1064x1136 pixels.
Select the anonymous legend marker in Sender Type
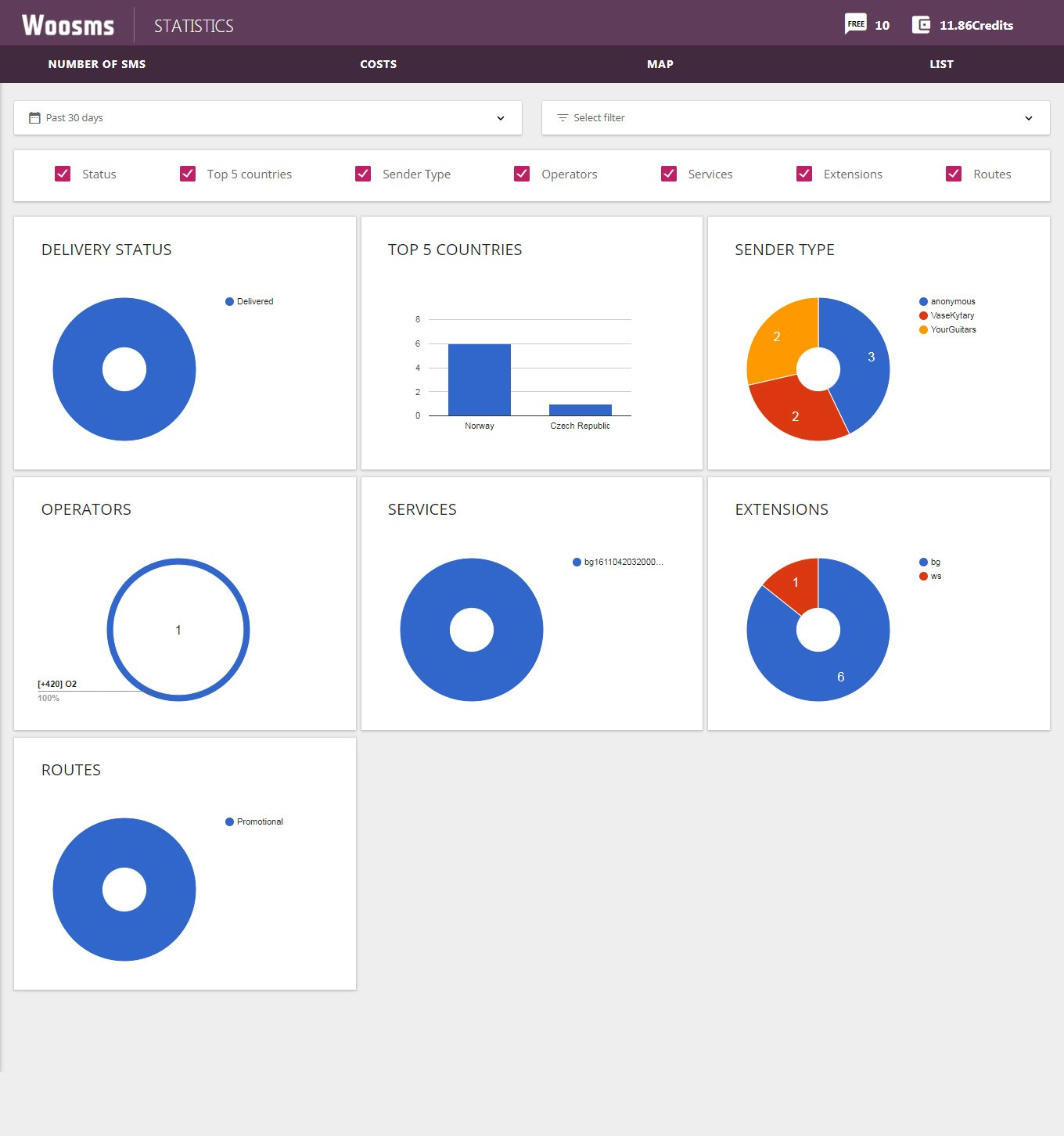coord(922,301)
